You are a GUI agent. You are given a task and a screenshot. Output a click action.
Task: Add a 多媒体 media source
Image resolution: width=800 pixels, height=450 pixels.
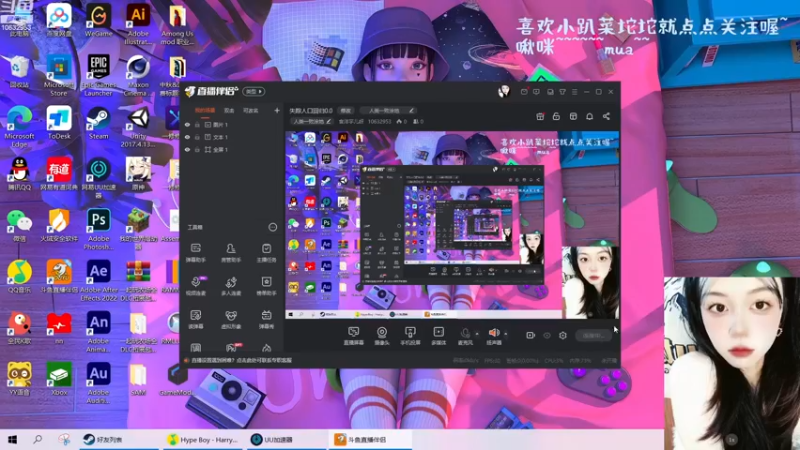pyautogui.click(x=438, y=336)
